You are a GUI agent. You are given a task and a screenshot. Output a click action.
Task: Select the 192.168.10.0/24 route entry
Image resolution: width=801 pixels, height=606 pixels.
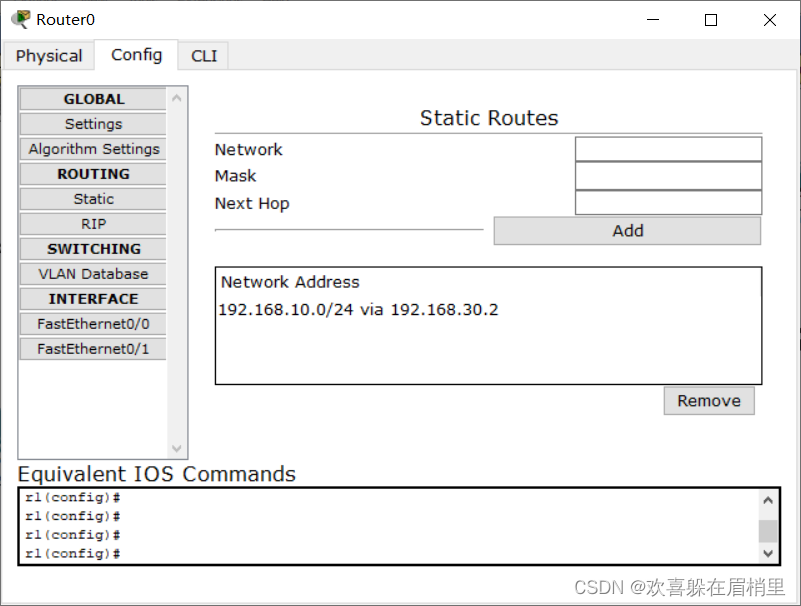coord(358,310)
